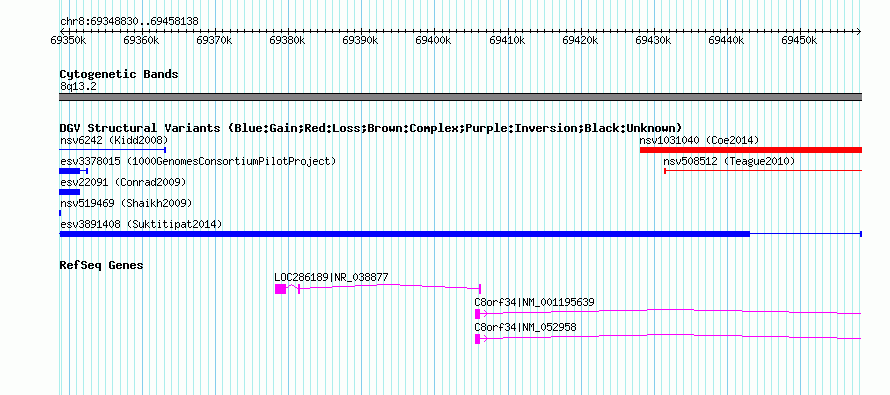Open the nsv6242 (Kidd2008) variant label

(114, 140)
